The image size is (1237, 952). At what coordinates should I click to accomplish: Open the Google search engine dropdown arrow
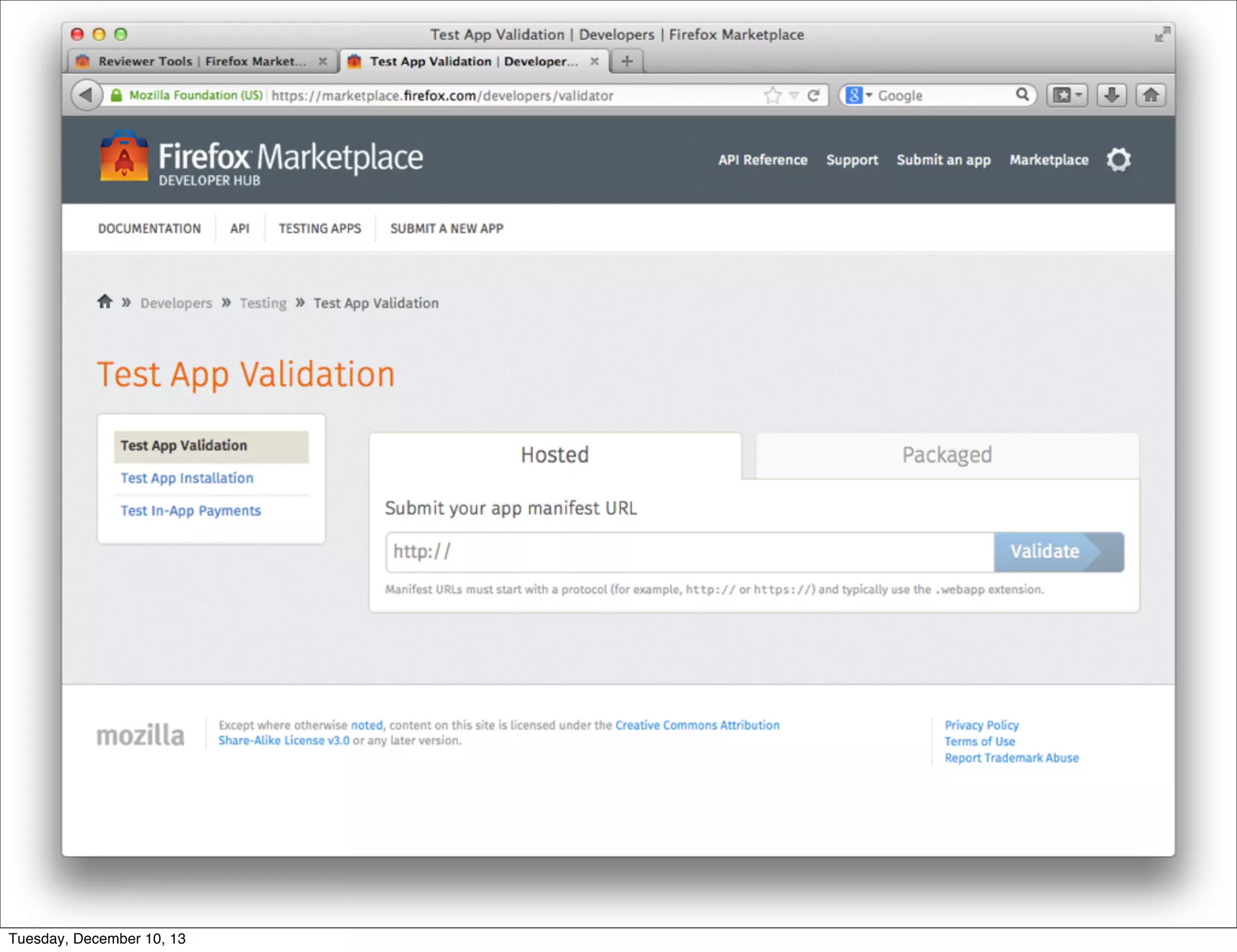click(x=869, y=95)
